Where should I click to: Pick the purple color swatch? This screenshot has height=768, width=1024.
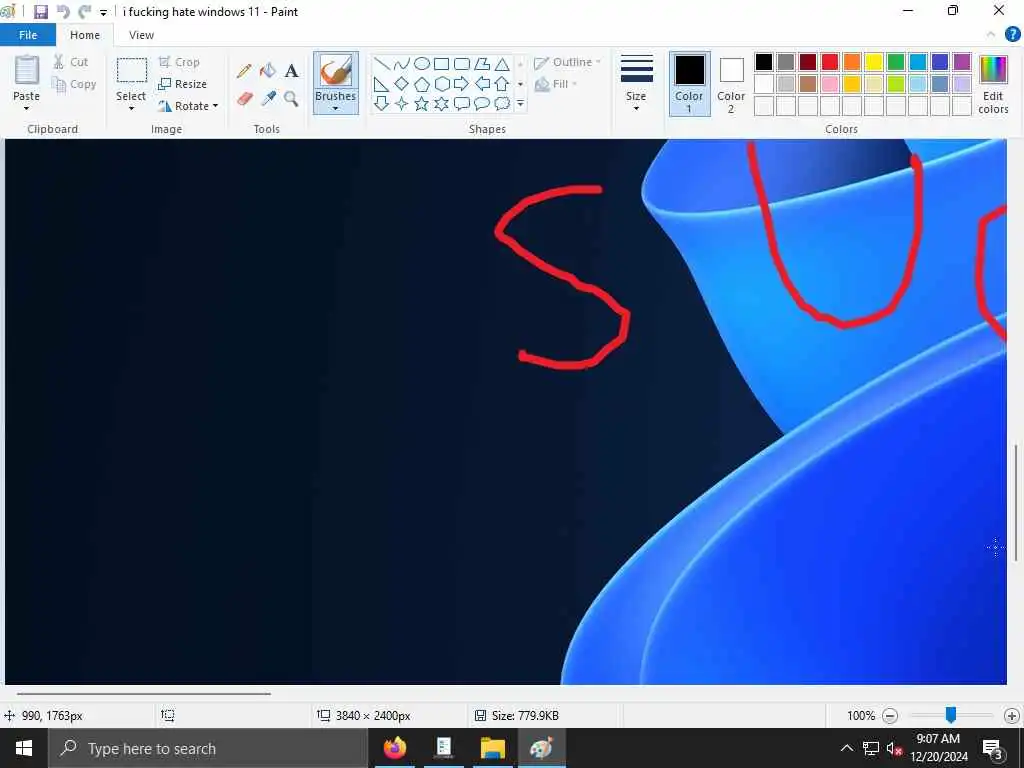[962, 62]
